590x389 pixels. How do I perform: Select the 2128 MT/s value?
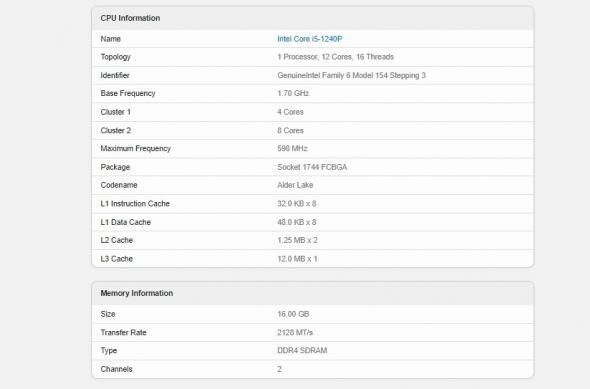295,332
